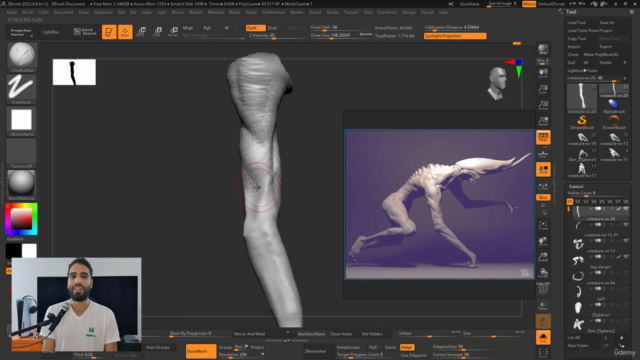Toggle Zadd mode
640x360 pixels.
256,28
